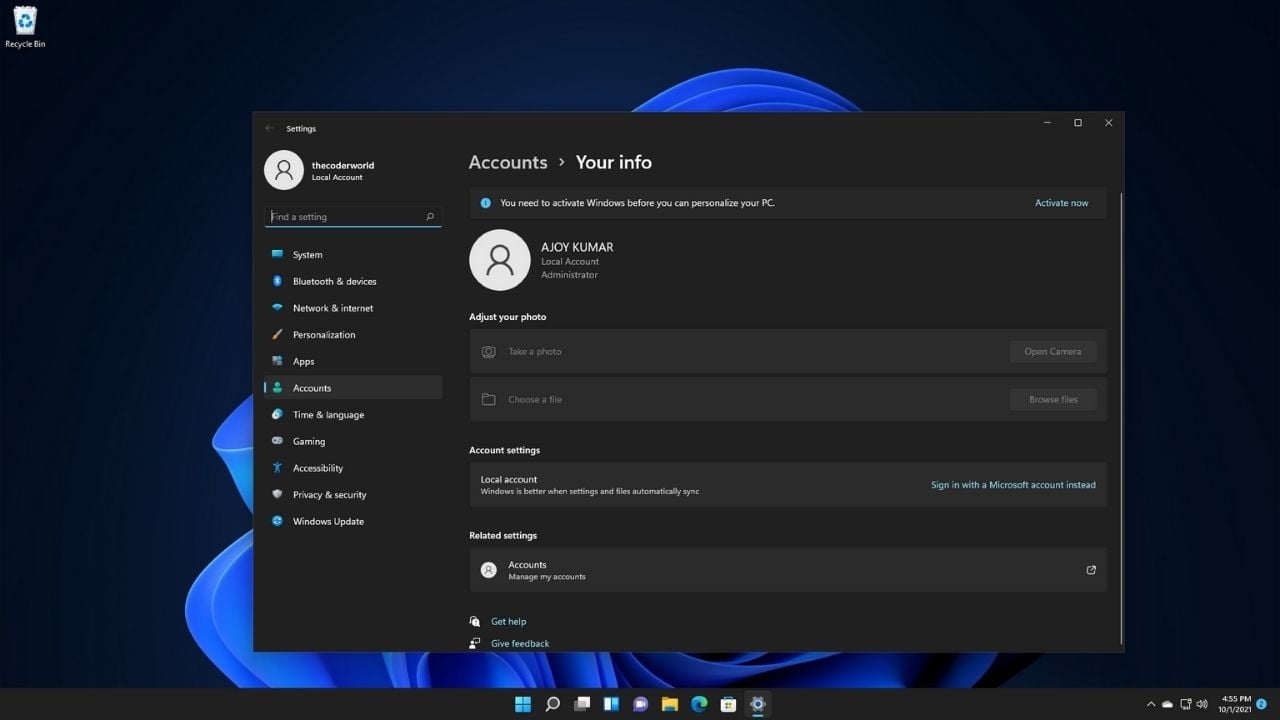Click Settings gear icon in taskbar
The image size is (1280, 720).
[x=758, y=704]
